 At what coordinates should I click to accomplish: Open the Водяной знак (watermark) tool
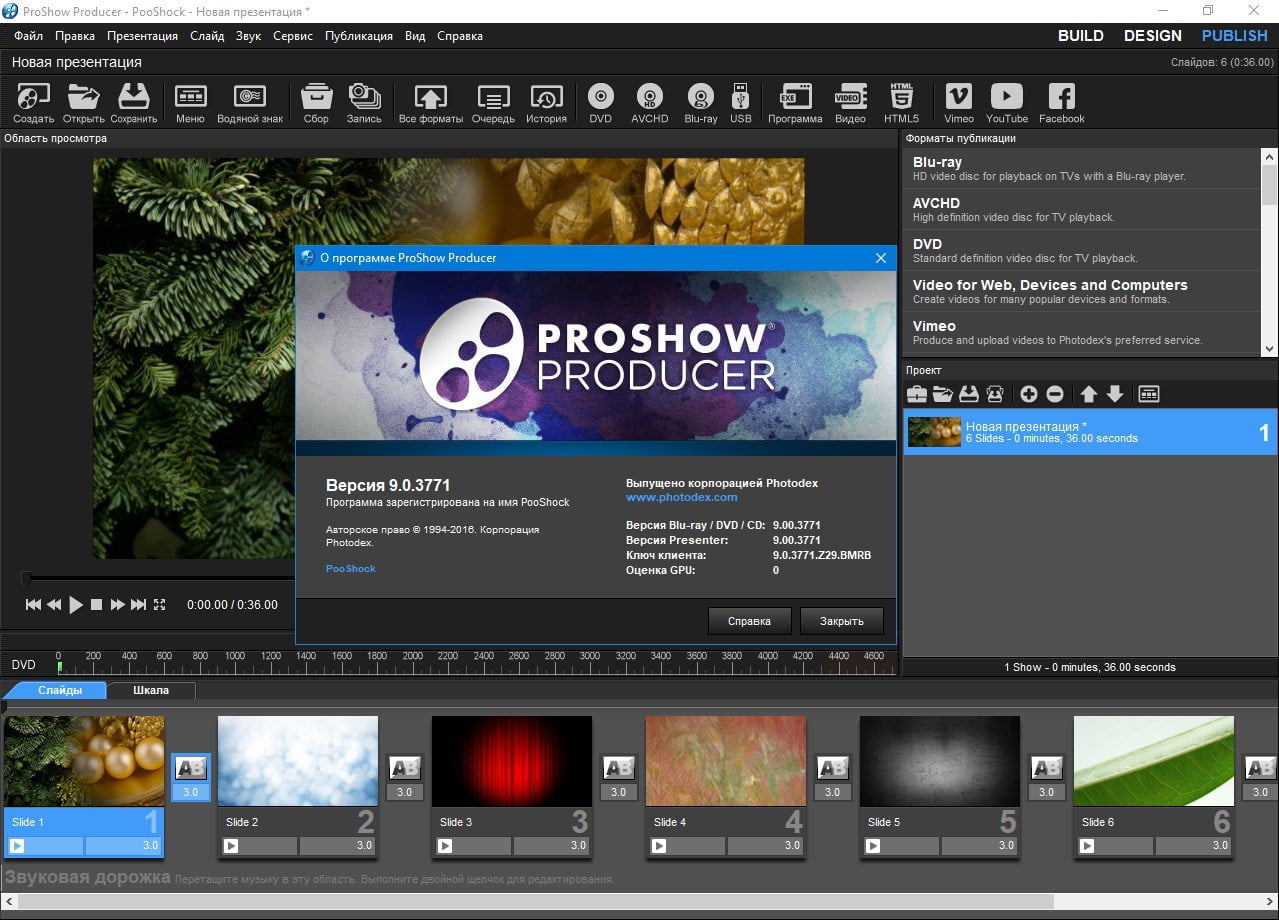250,98
